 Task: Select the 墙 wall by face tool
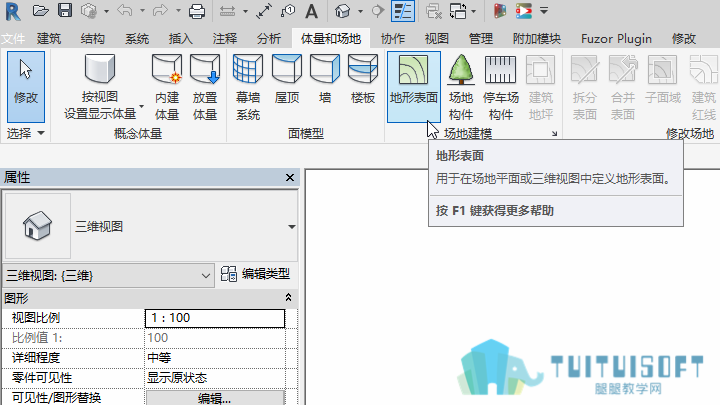pyautogui.click(x=325, y=79)
